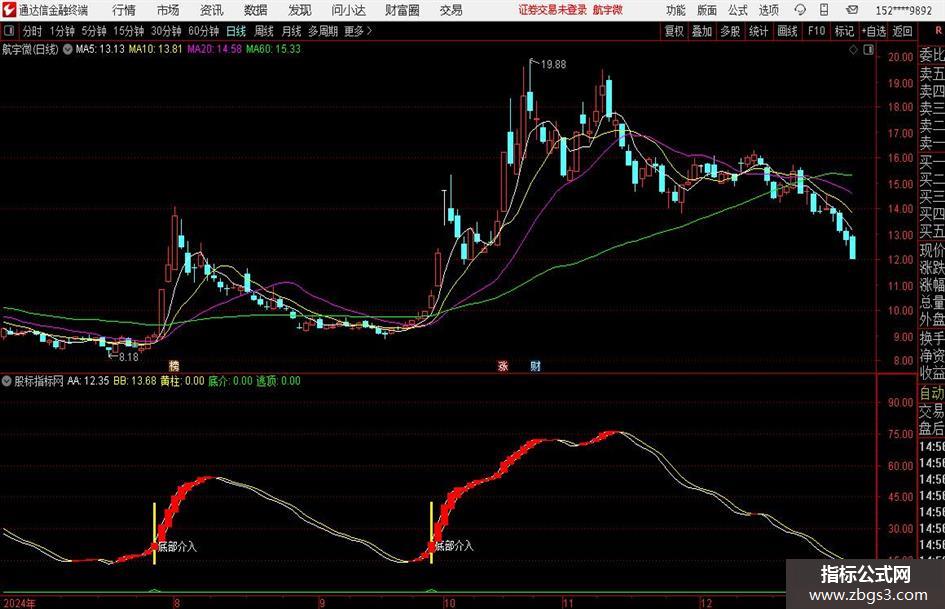This screenshot has height=609, width=945.
Task: Click the first 底部介入 signal near August
Action: coord(177,546)
